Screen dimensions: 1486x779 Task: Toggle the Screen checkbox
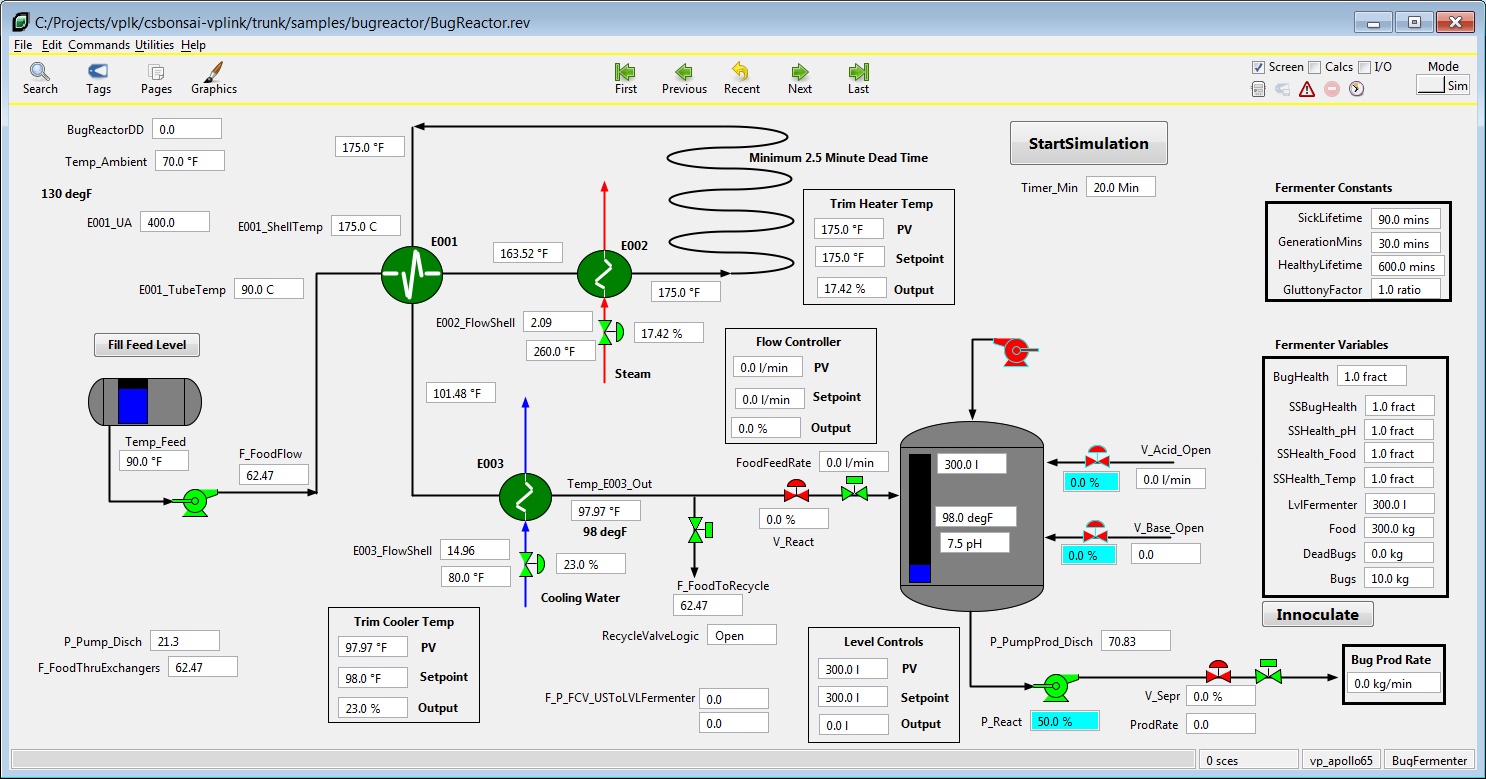click(1259, 67)
